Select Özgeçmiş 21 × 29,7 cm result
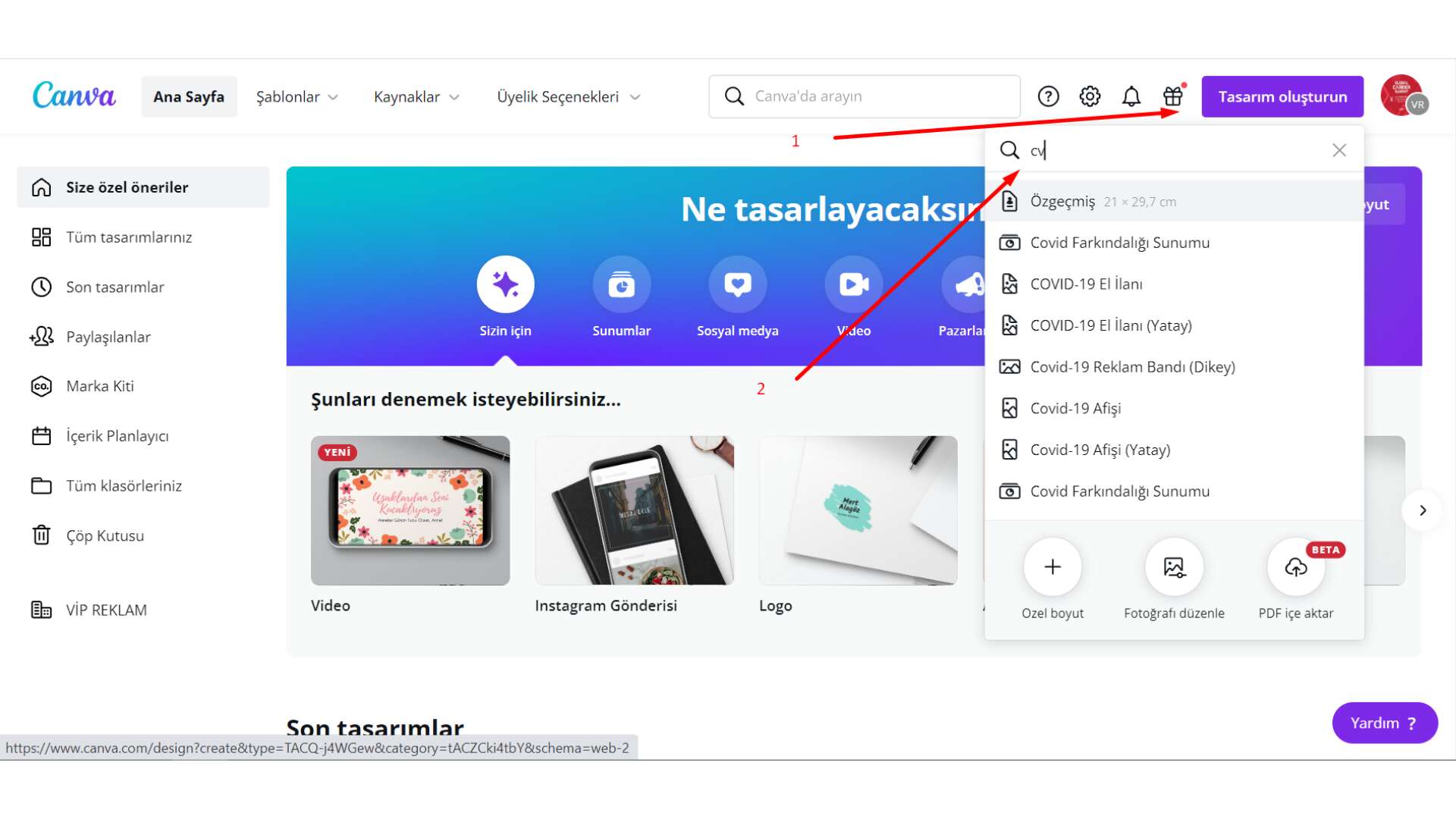This screenshot has height=819, width=1456. coord(1174,202)
